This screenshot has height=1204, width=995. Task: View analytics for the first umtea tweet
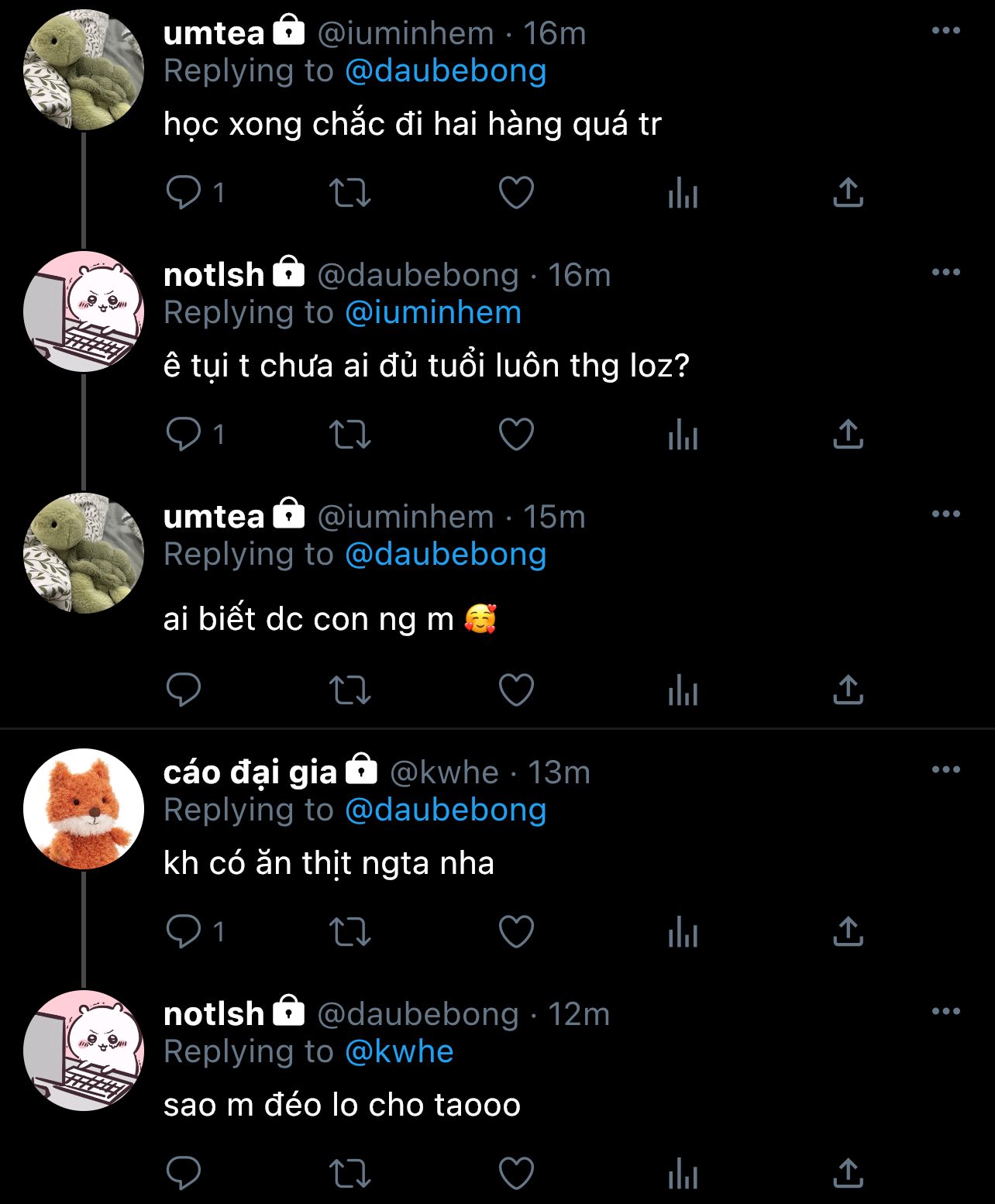click(x=683, y=193)
